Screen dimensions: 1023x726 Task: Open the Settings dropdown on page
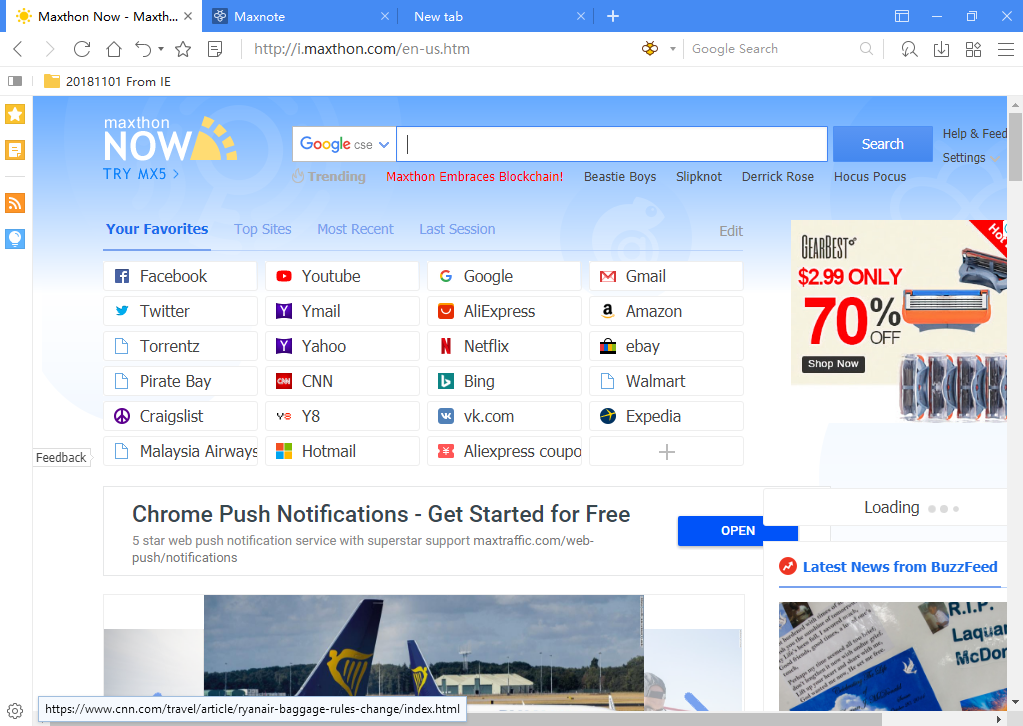point(970,158)
